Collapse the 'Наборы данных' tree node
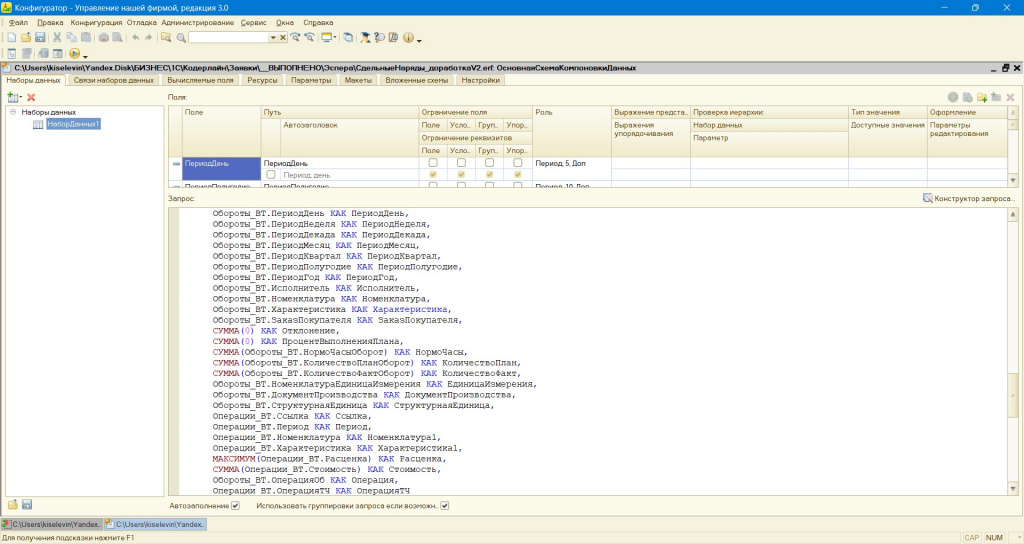Screen dimensions: 1024x544 (12, 112)
